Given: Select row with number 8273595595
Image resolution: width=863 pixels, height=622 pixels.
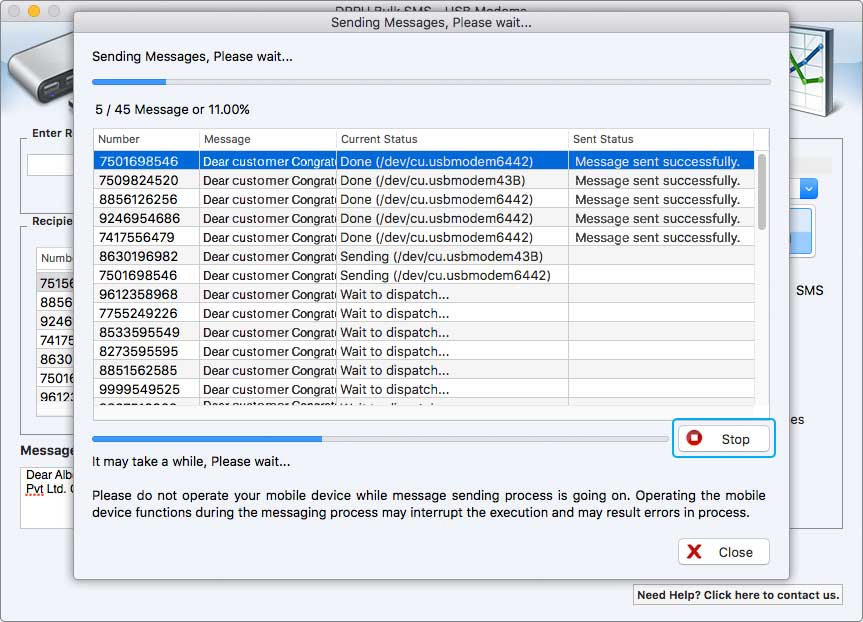Looking at the screenshot, I should pos(424,351).
